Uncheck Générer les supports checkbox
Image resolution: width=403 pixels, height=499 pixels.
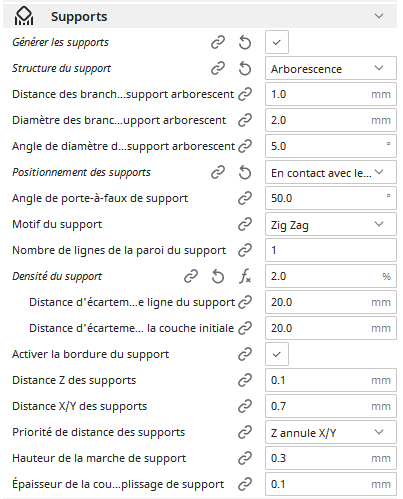coord(277,42)
